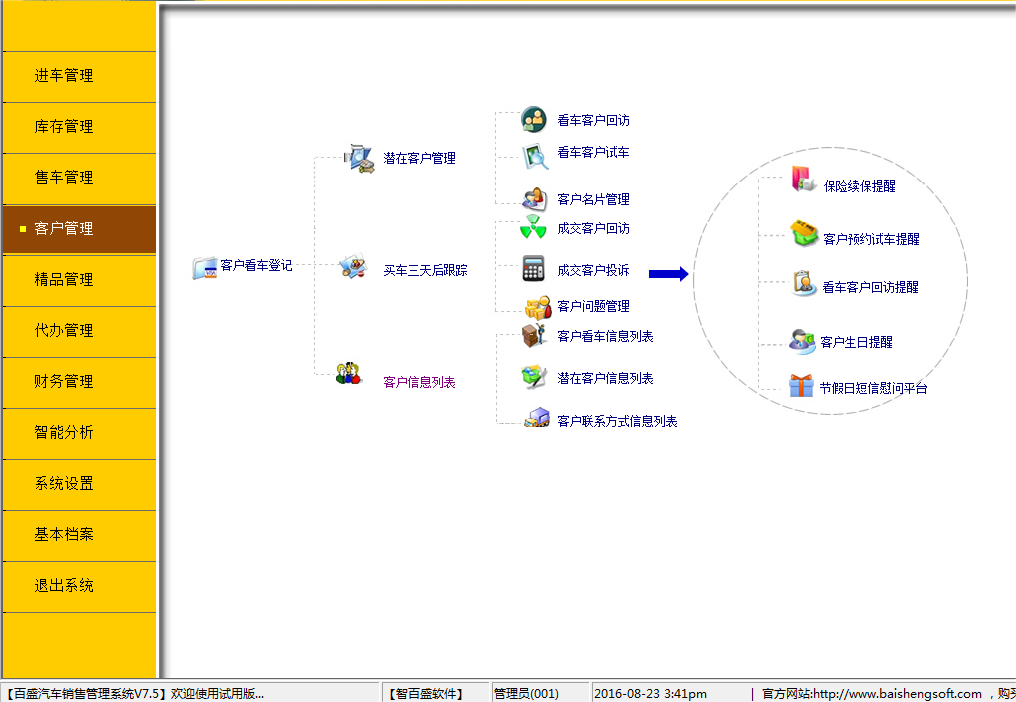Open the purple 客户信息列表 link
The width and height of the screenshot is (1016, 702).
[419, 382]
